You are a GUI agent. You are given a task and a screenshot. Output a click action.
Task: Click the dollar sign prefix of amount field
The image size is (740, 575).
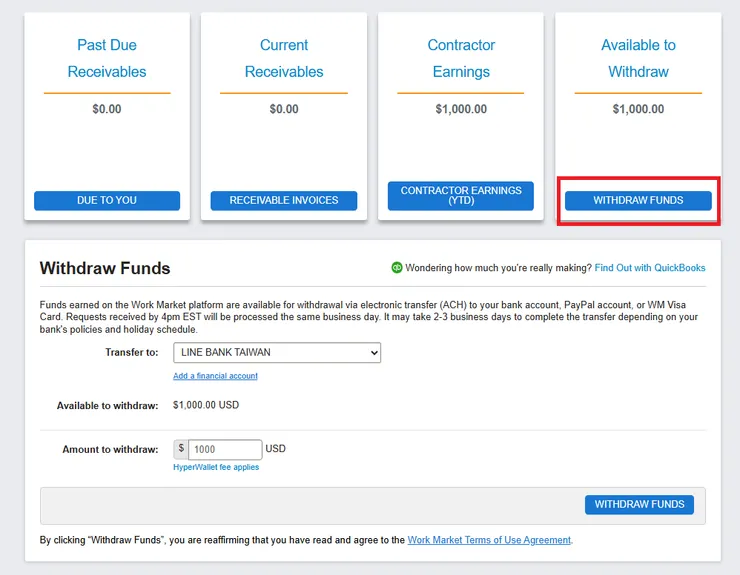(181, 449)
